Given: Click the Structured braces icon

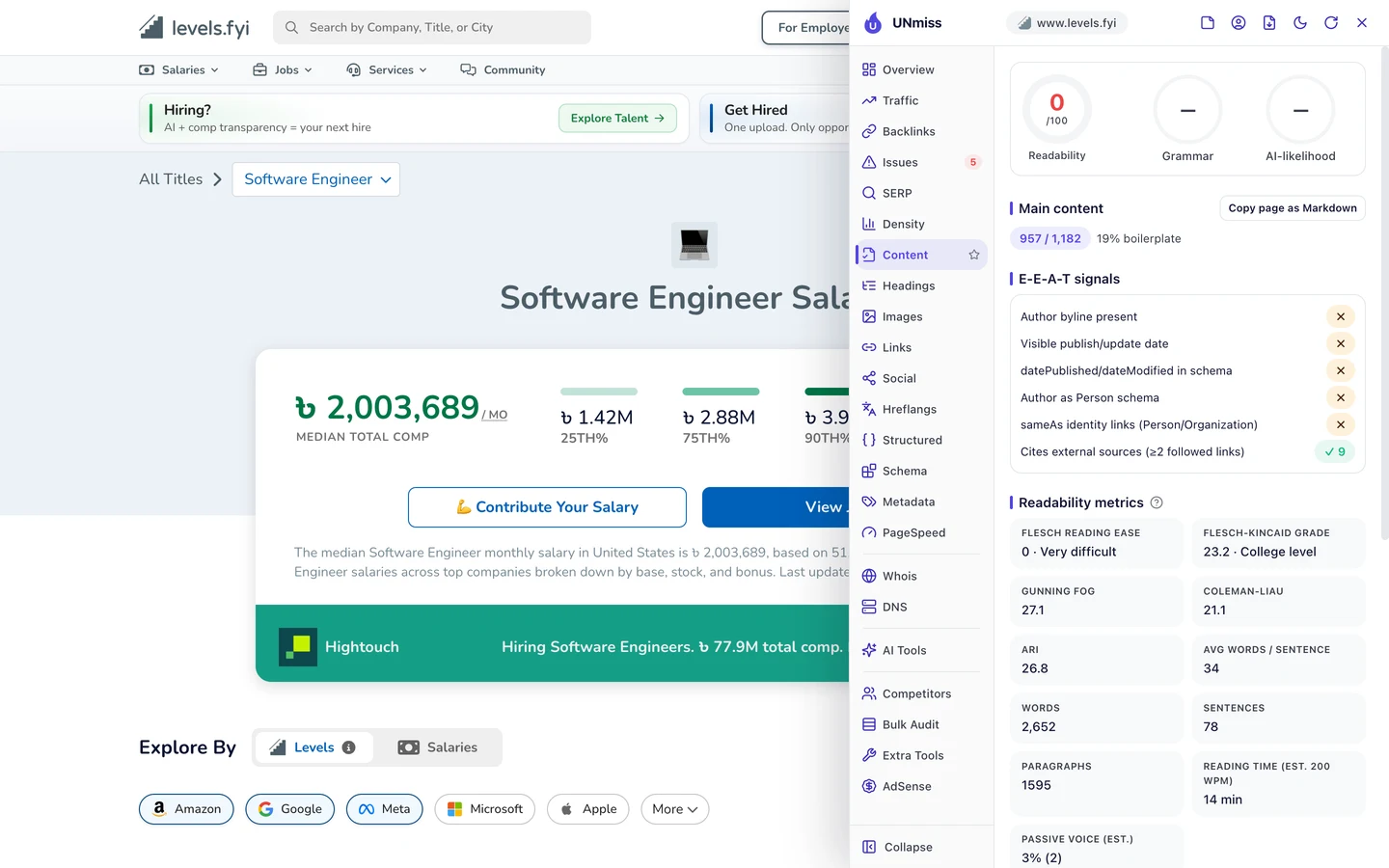Looking at the screenshot, I should pyautogui.click(x=869, y=440).
